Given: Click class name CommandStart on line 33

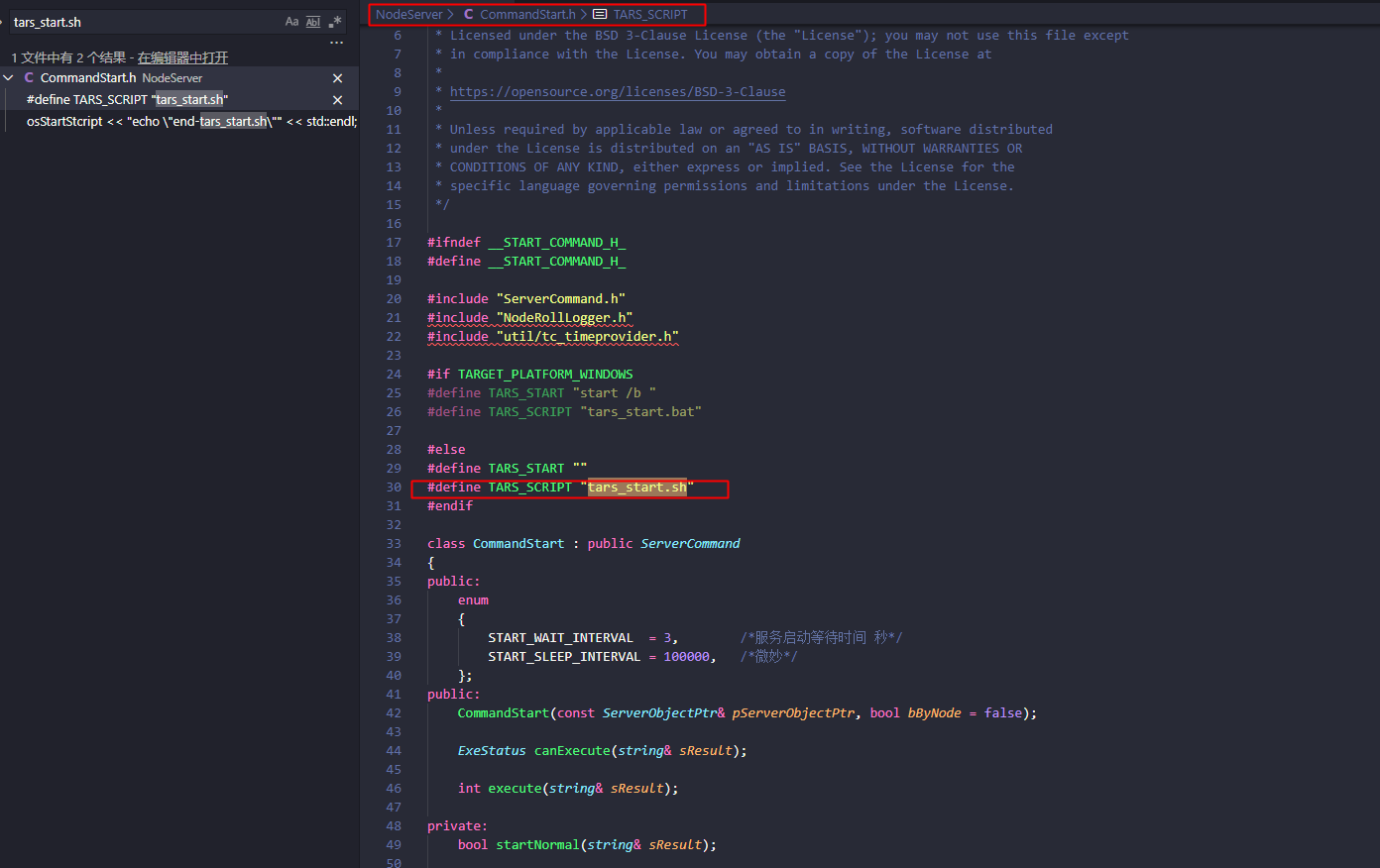Looking at the screenshot, I should pos(518,544).
